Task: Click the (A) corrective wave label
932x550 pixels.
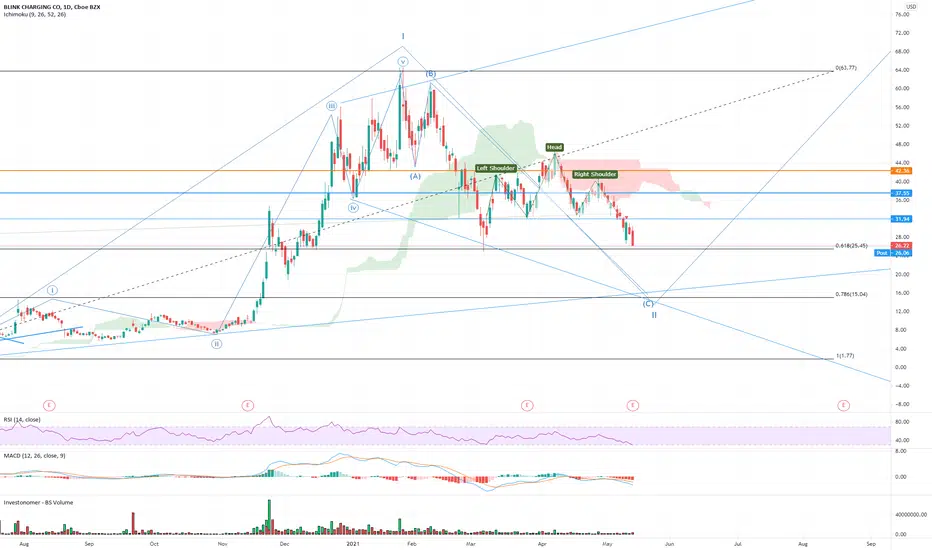Action: coord(415,176)
